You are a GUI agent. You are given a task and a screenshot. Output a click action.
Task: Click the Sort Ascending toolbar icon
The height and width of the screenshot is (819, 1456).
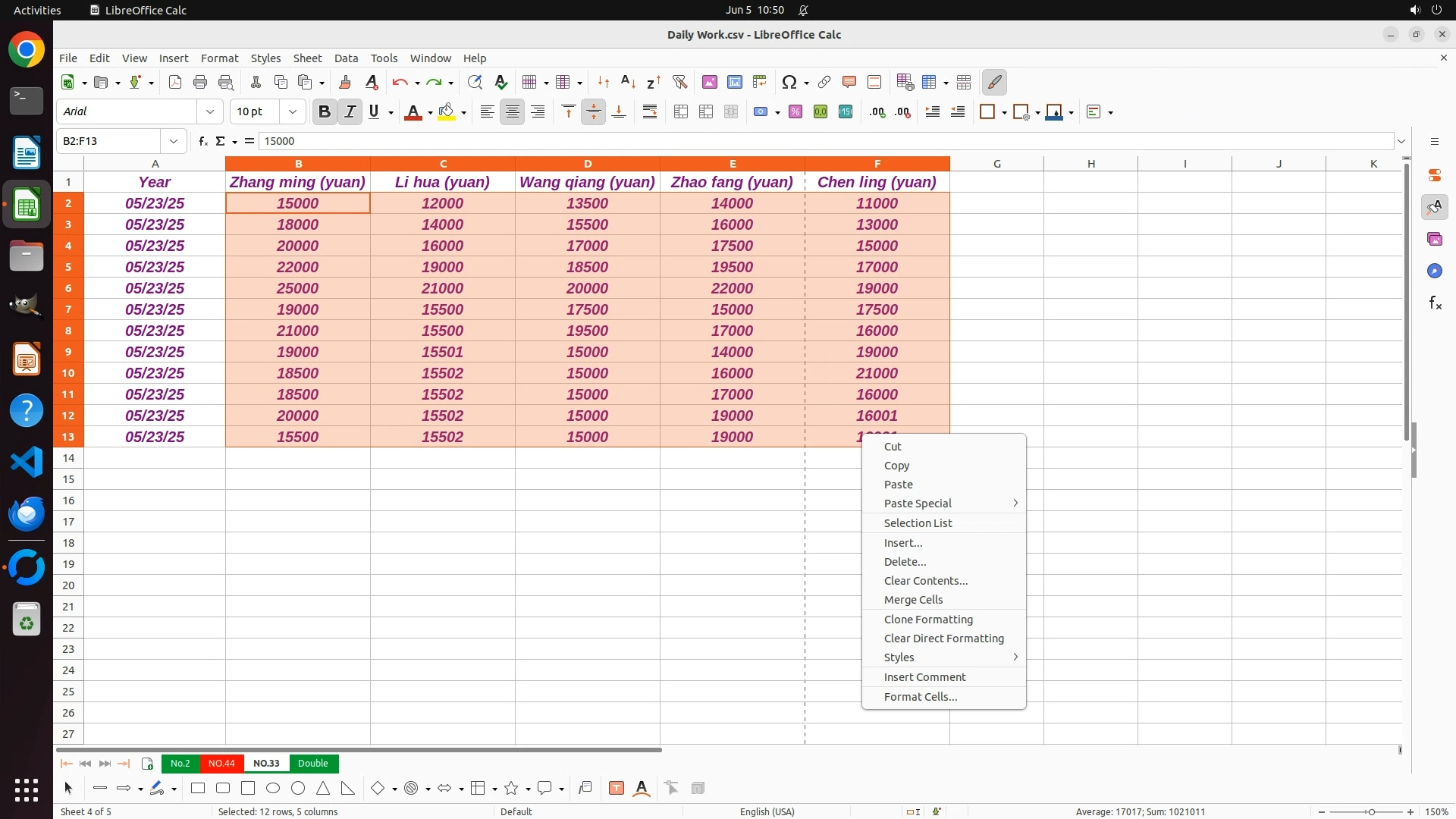pos(628,82)
